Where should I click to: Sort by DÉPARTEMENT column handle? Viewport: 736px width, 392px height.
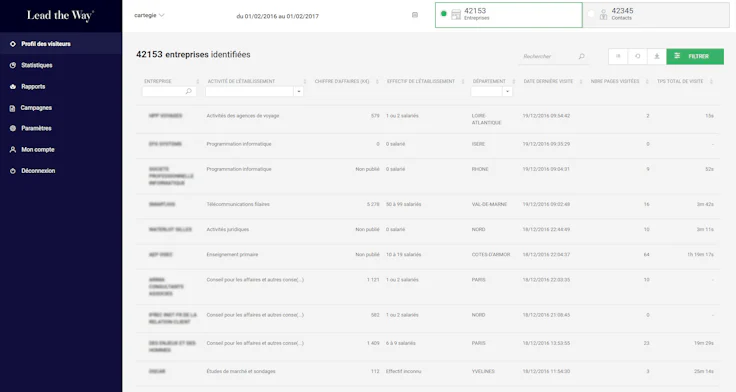click(514, 82)
